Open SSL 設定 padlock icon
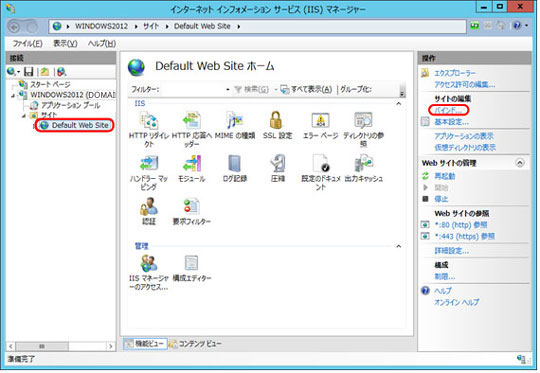This screenshot has height=373, width=540. 277,121
